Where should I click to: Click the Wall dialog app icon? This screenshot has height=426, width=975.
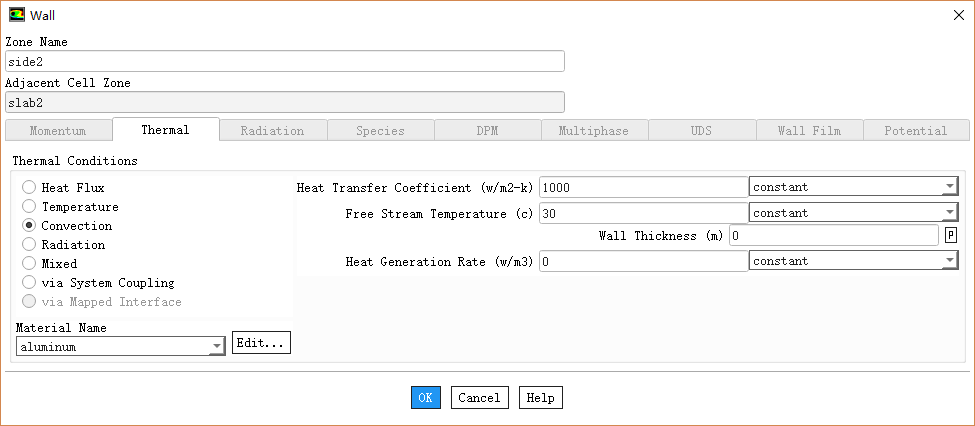coord(16,14)
